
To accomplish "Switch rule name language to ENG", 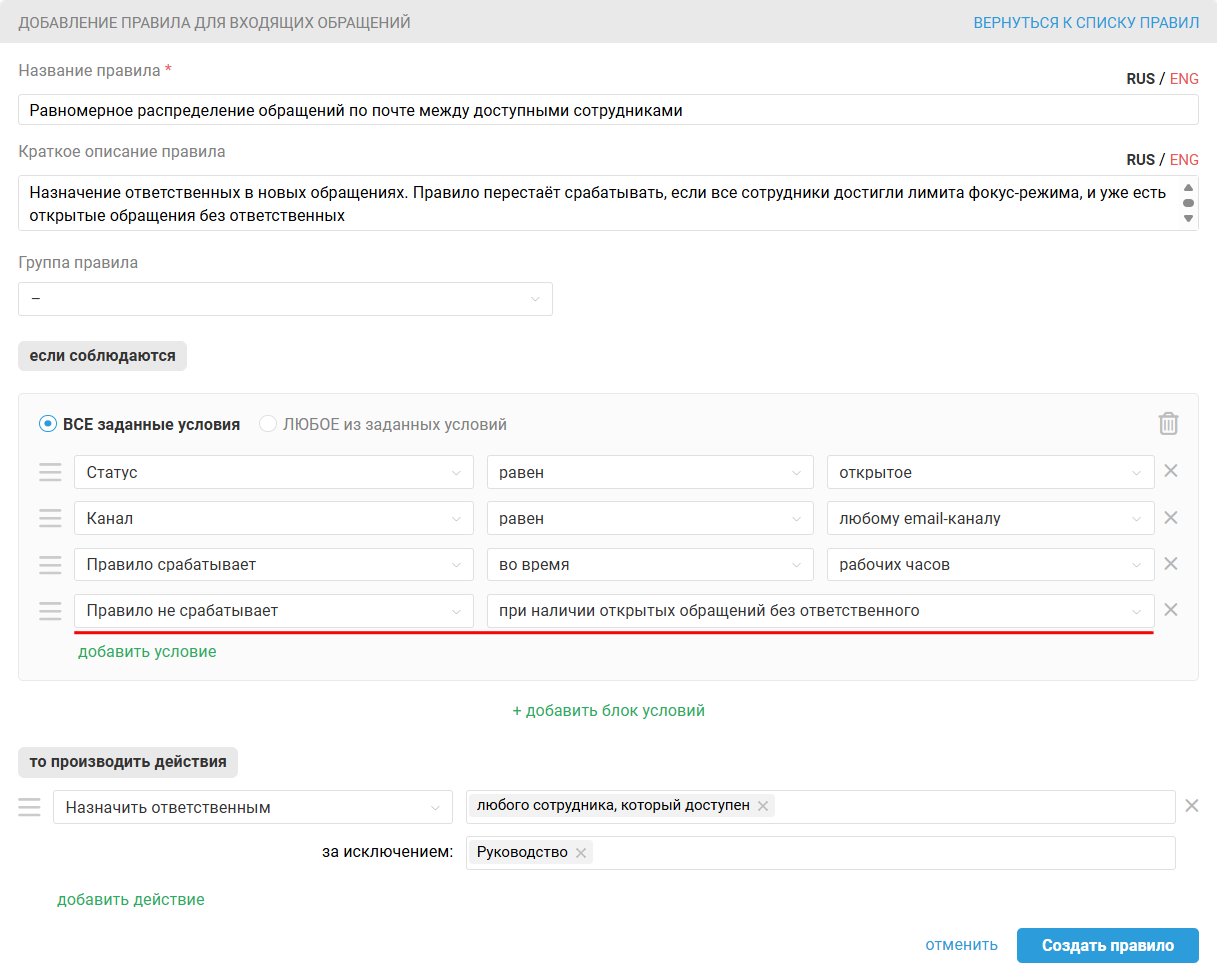I will (x=1184, y=79).
